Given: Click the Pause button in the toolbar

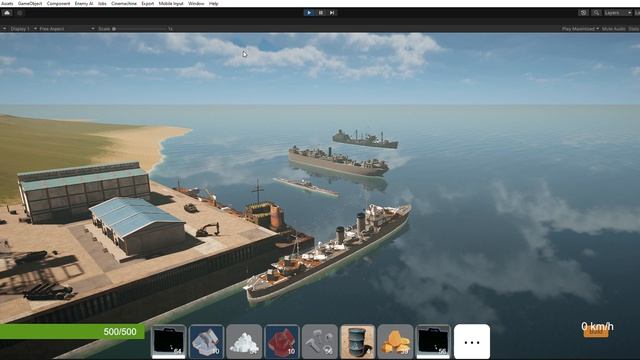Looking at the screenshot, I should tap(321, 13).
